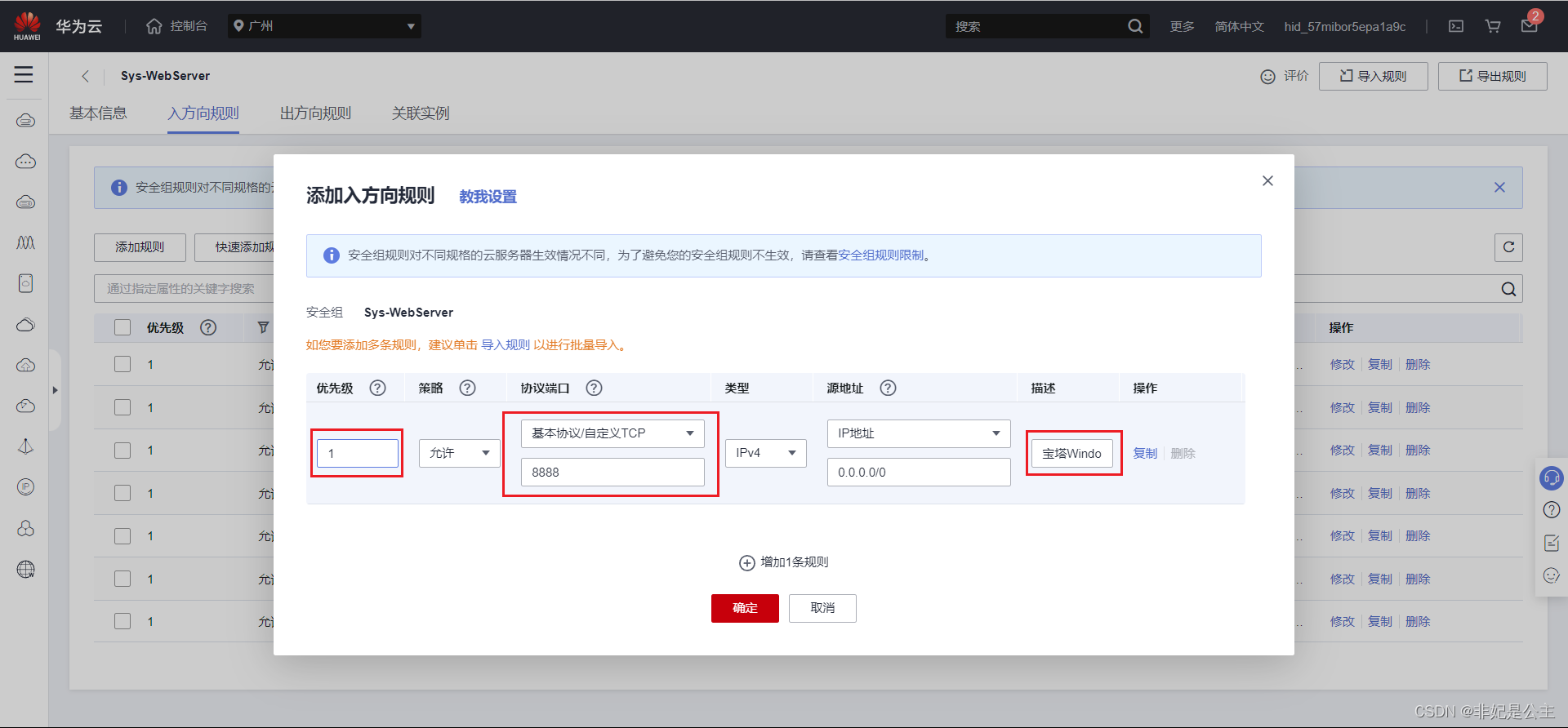Tick the sixth rule row checkbox
Screen dimensions: 1568x728
click(x=122, y=579)
